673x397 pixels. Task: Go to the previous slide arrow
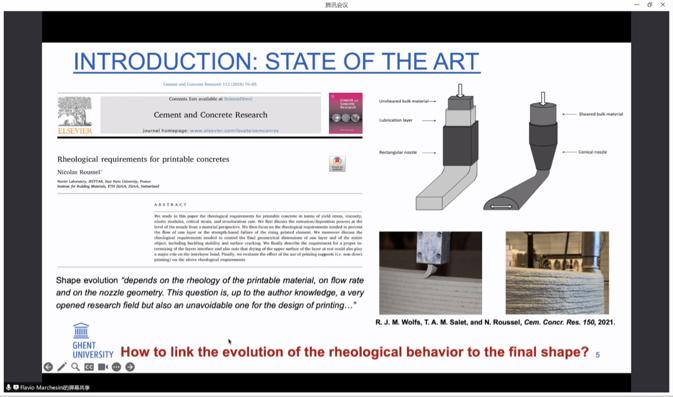48,367
